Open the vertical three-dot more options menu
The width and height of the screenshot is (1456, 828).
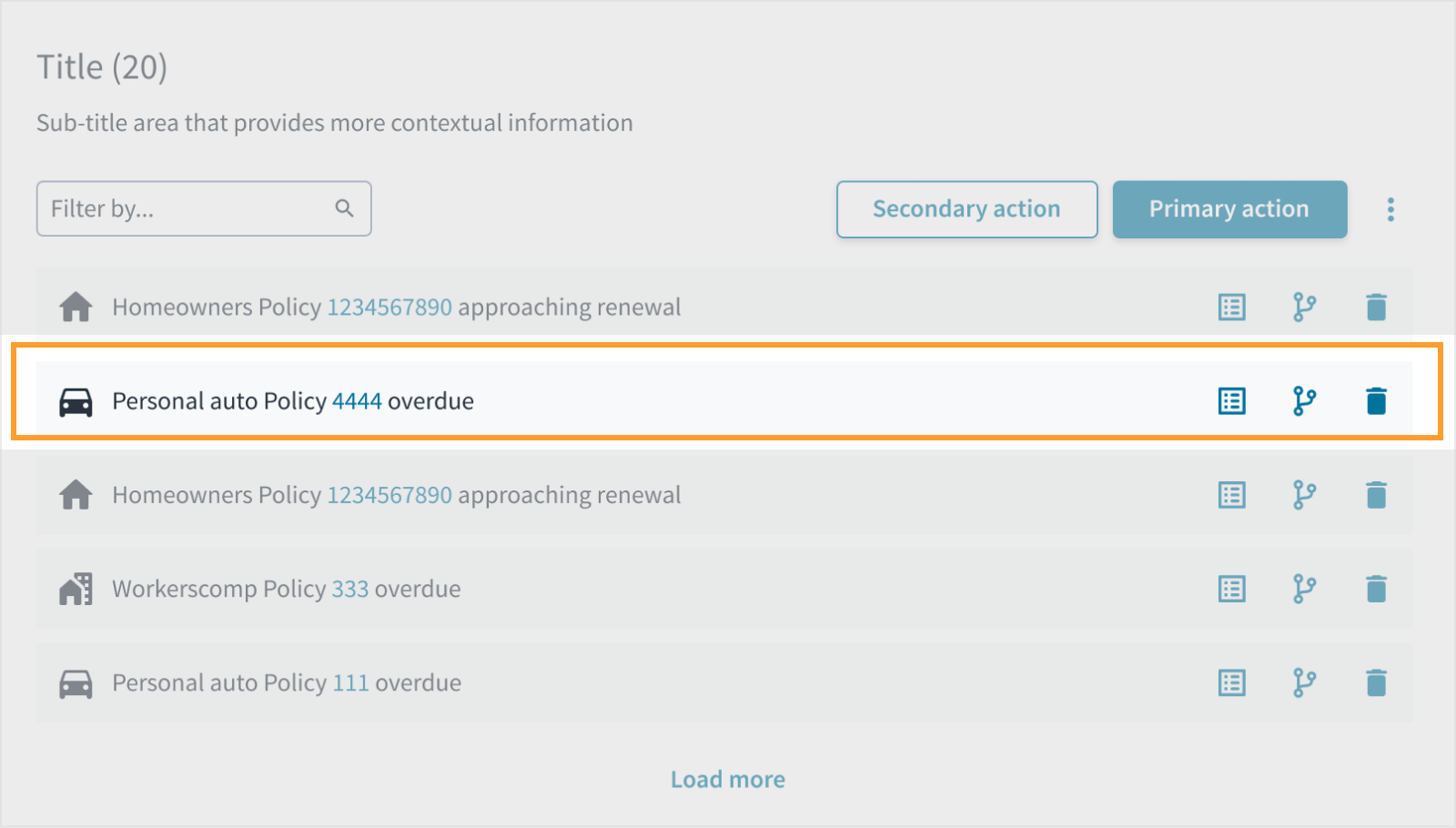pyautogui.click(x=1390, y=209)
